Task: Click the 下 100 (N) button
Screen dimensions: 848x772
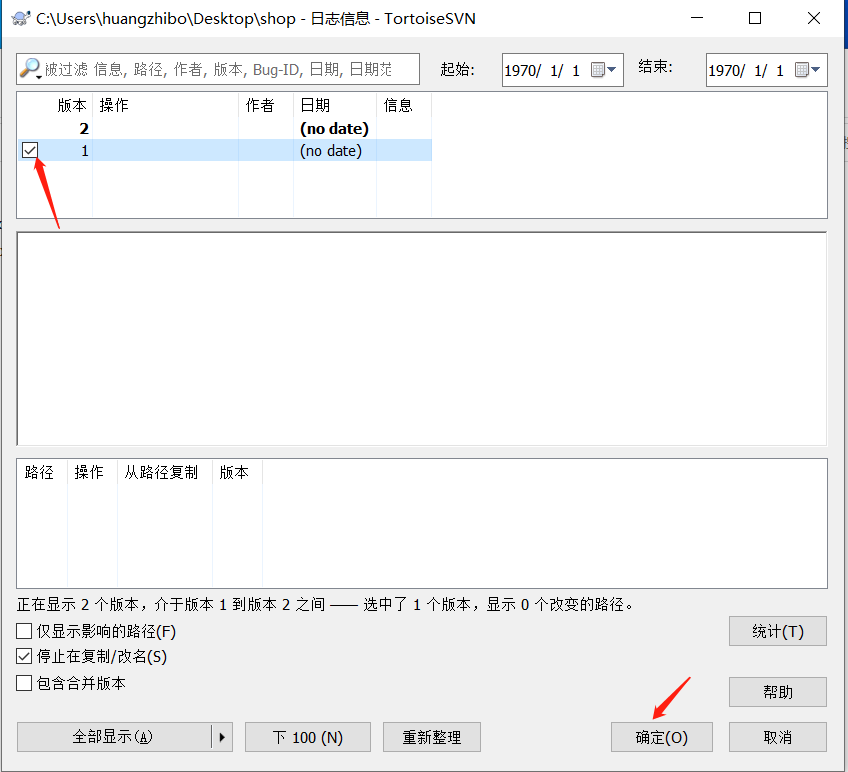Action: [x=308, y=737]
